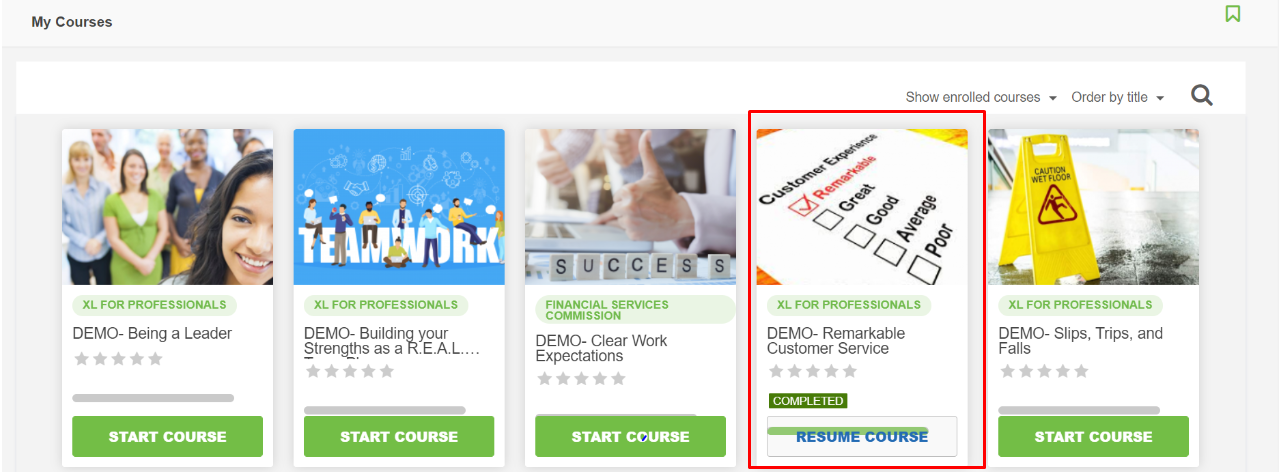Image resolution: width=1283 pixels, height=472 pixels.
Task: Open the course search magnifier icon
Action: pyautogui.click(x=1202, y=96)
